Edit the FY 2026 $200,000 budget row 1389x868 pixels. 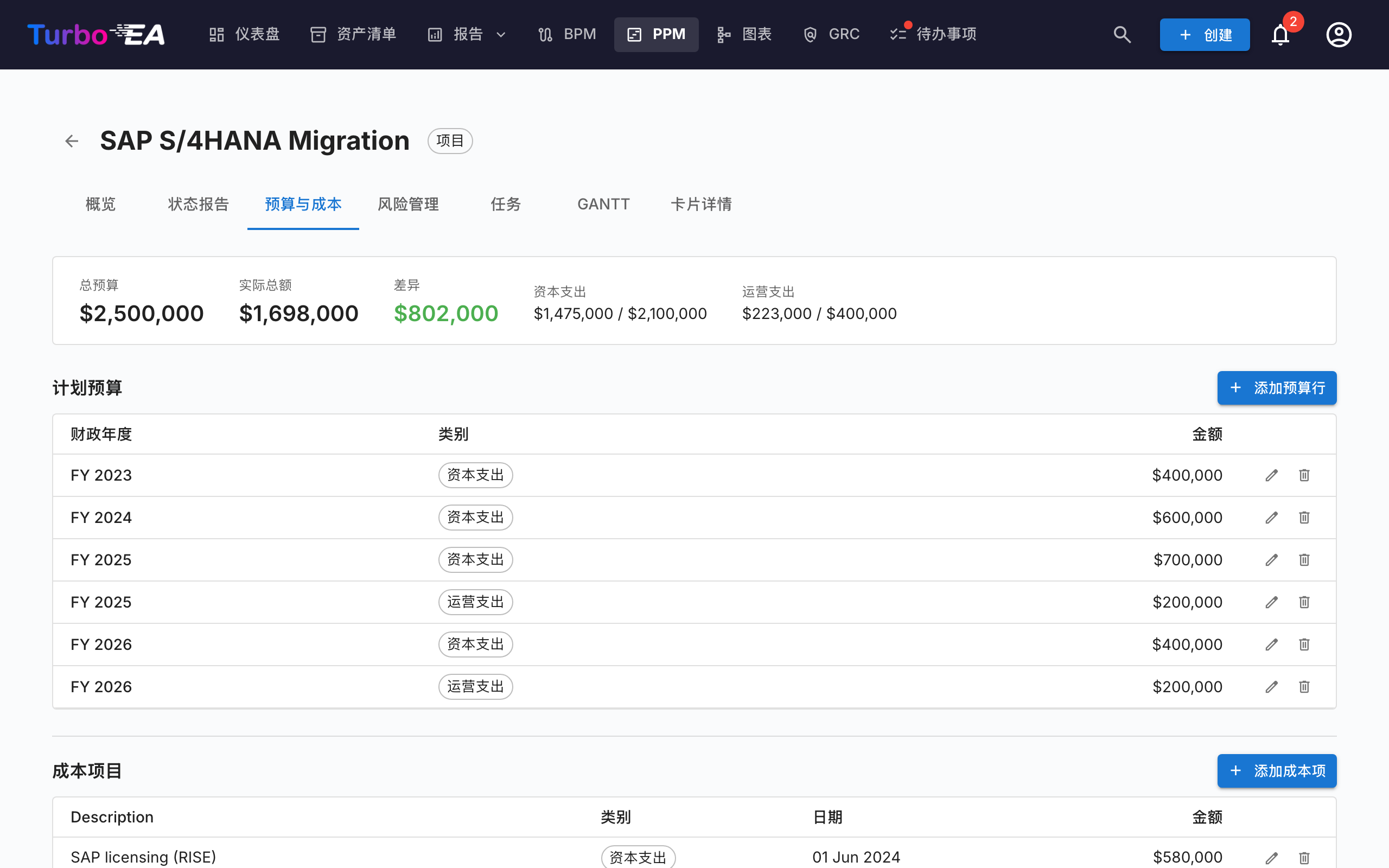(1271, 687)
